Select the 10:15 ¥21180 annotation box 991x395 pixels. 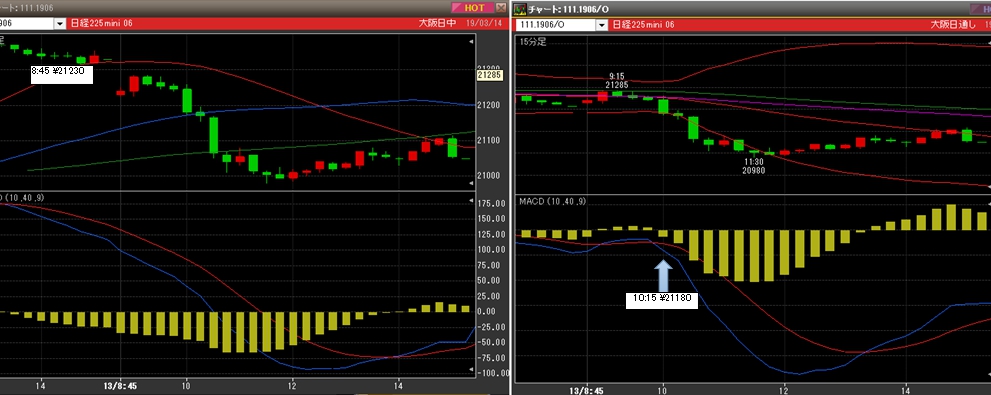point(662,300)
